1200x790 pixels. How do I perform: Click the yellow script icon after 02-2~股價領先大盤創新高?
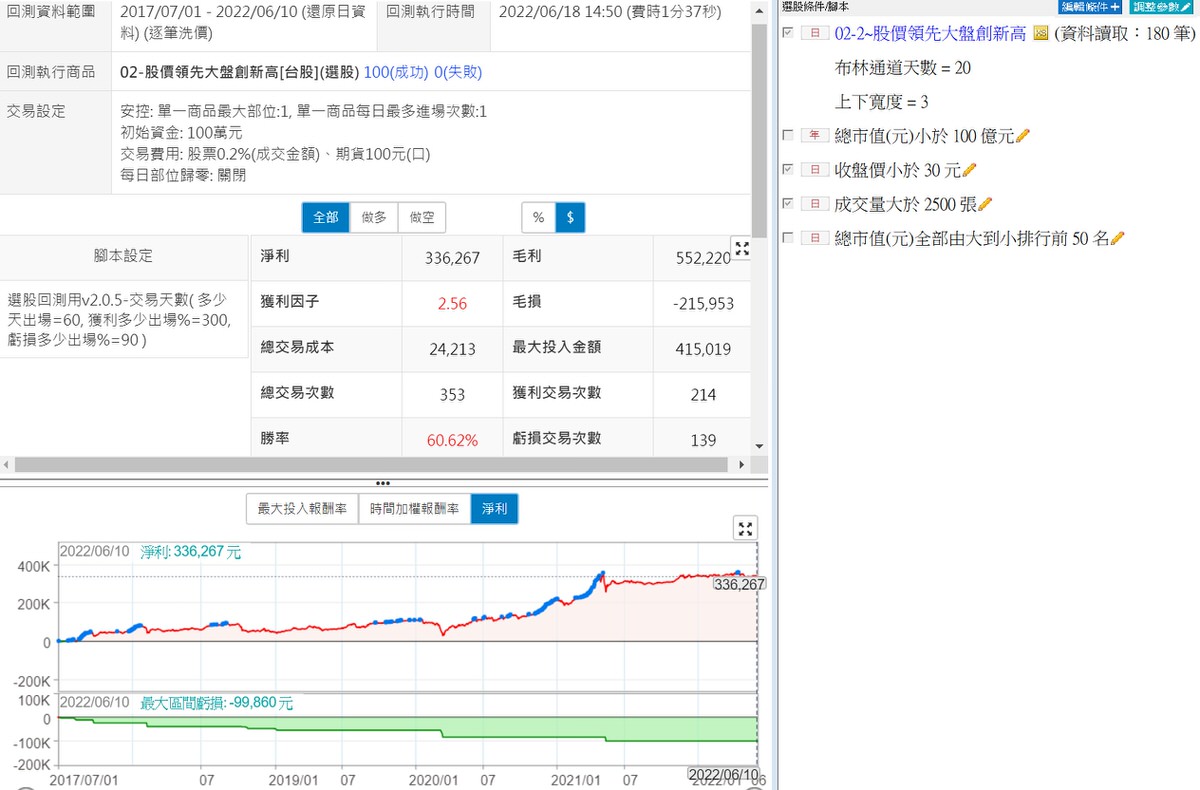pos(1040,34)
